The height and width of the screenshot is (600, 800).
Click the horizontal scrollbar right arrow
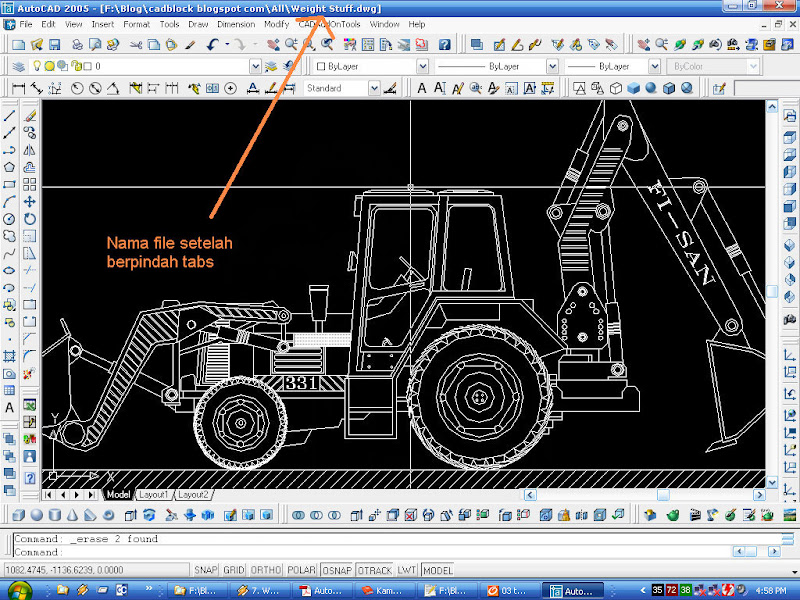pyautogui.click(x=759, y=494)
